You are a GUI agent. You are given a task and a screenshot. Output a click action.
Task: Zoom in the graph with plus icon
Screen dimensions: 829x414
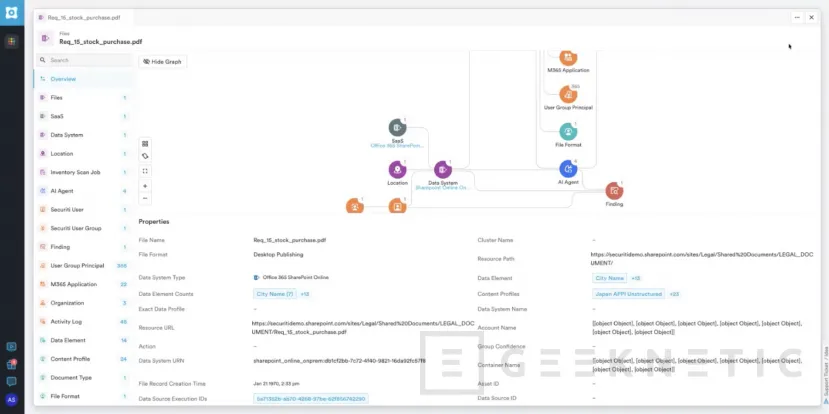(145, 186)
